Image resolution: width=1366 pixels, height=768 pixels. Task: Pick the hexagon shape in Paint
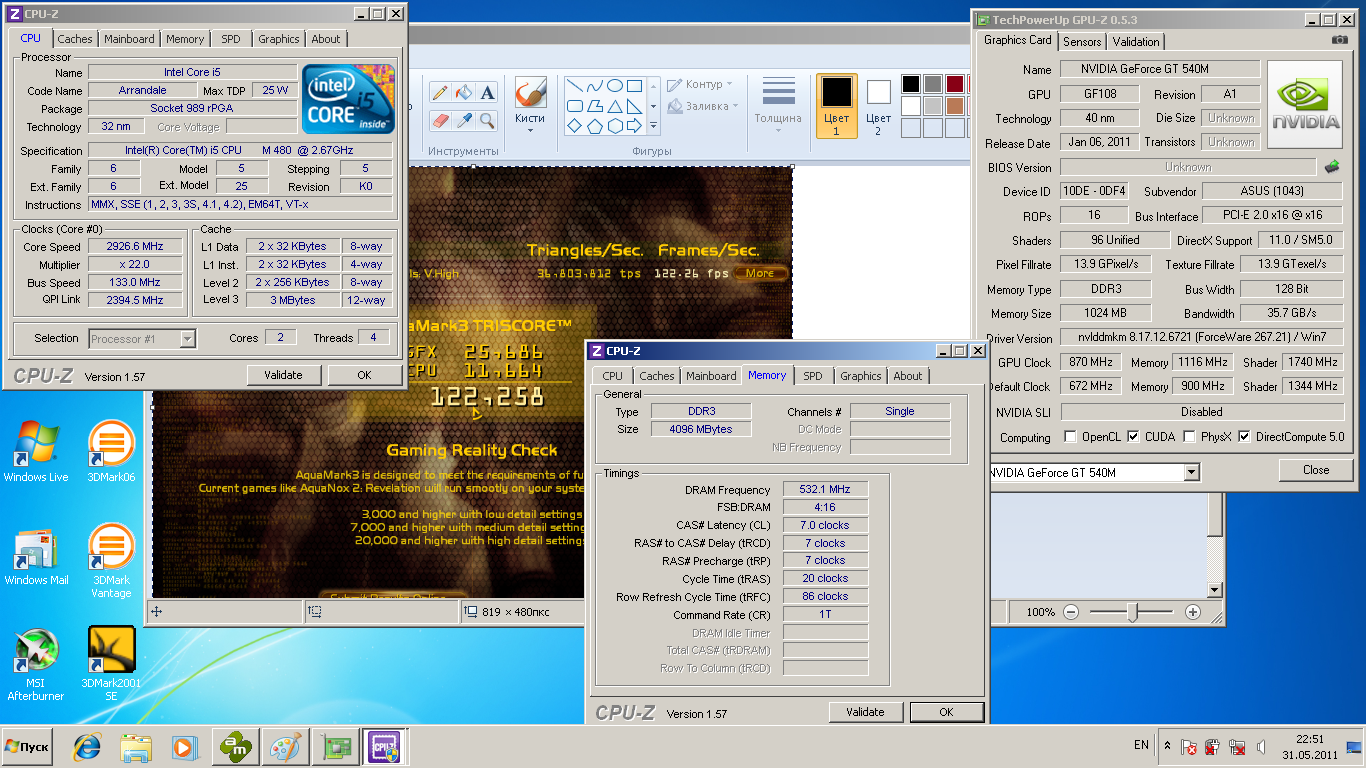(x=615, y=126)
